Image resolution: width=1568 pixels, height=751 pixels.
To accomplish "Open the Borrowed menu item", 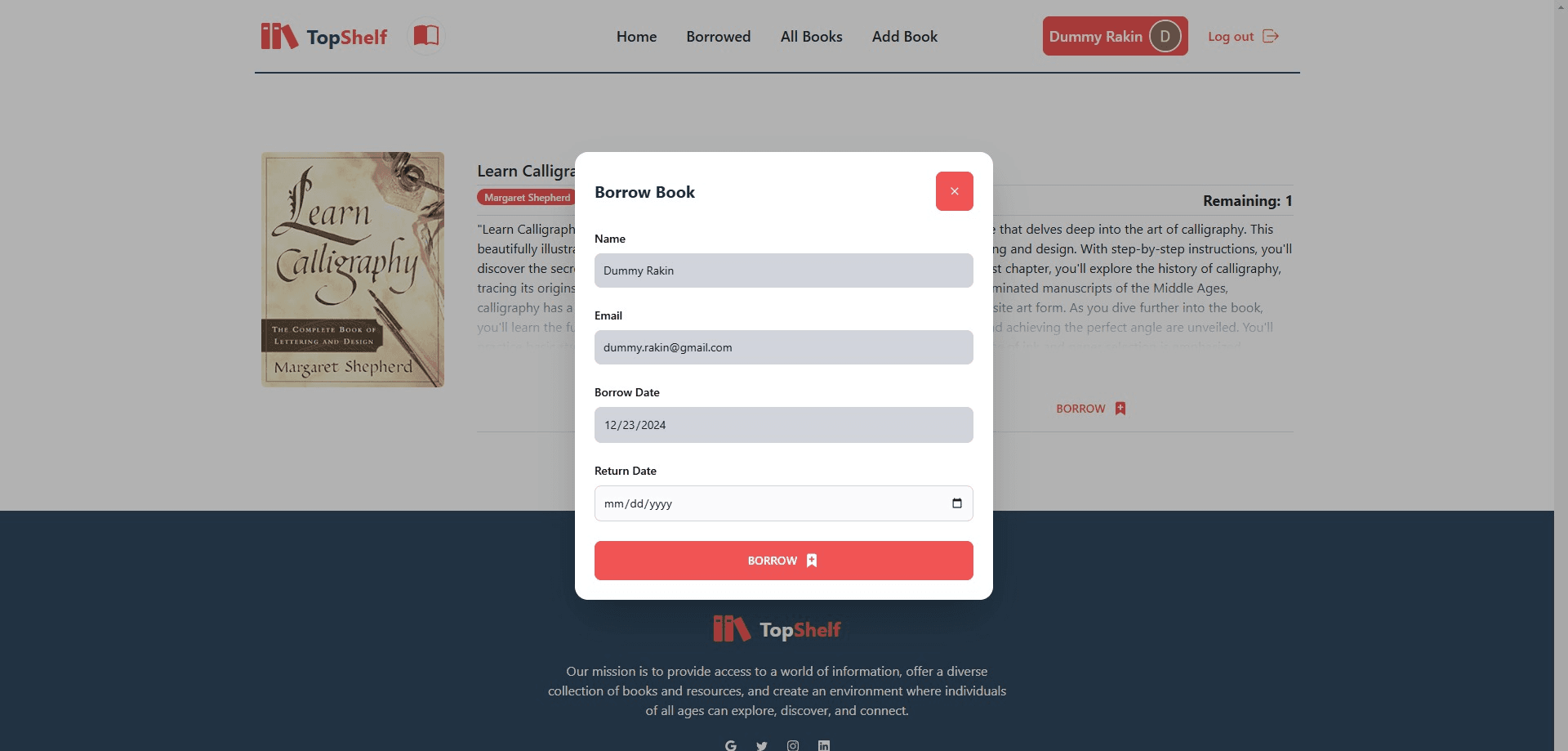I will [x=718, y=37].
